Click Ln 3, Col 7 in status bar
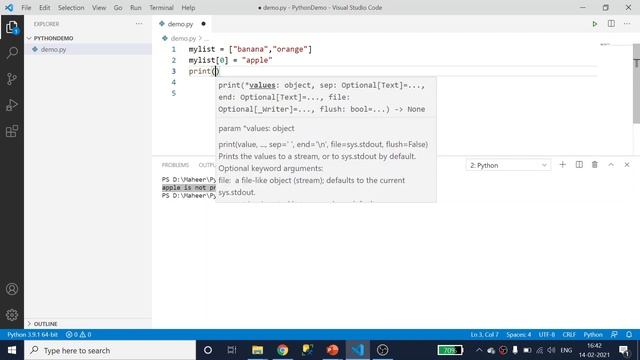The image size is (640, 360). pos(484,334)
